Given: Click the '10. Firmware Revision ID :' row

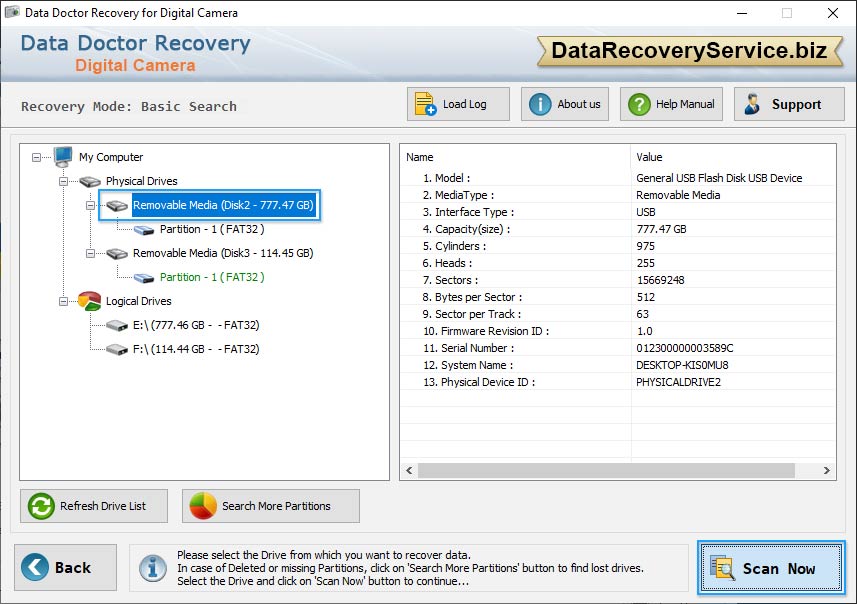Looking at the screenshot, I should 618,331.
